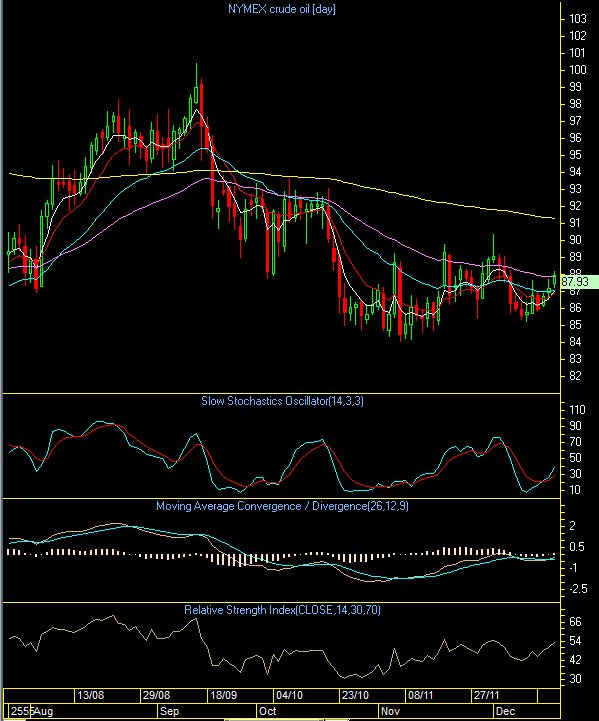Select the Relative Strength Index(CLOSE,14,30,70) label
This screenshot has height=721, width=599.
[x=282, y=610]
